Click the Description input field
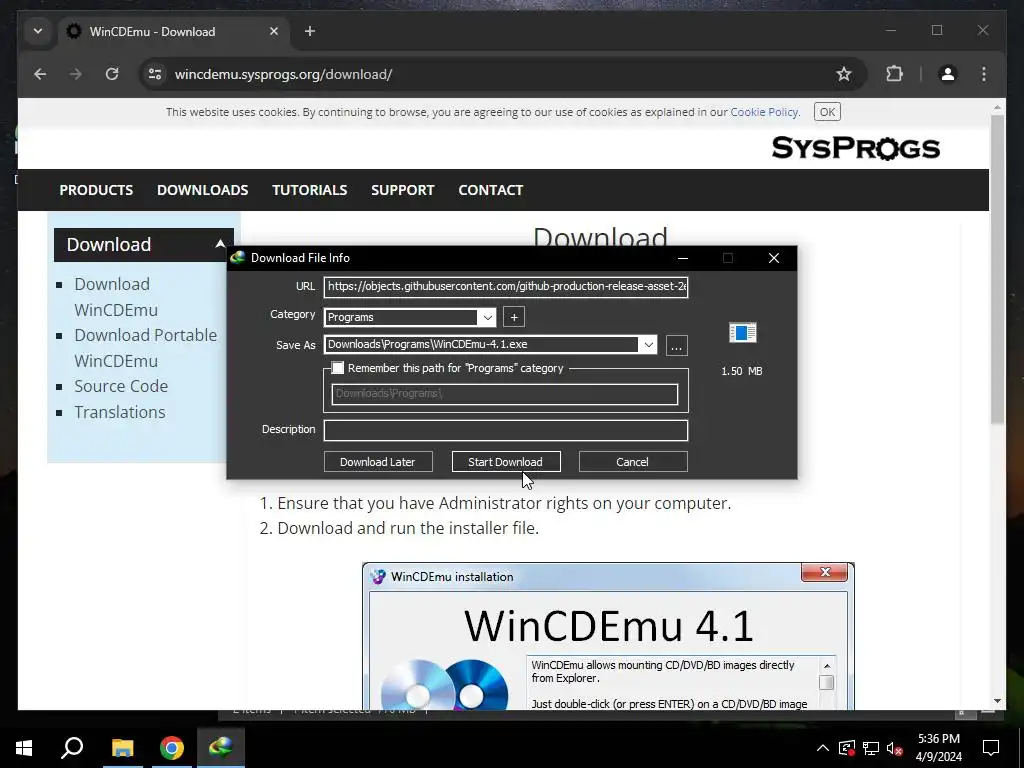 505,430
